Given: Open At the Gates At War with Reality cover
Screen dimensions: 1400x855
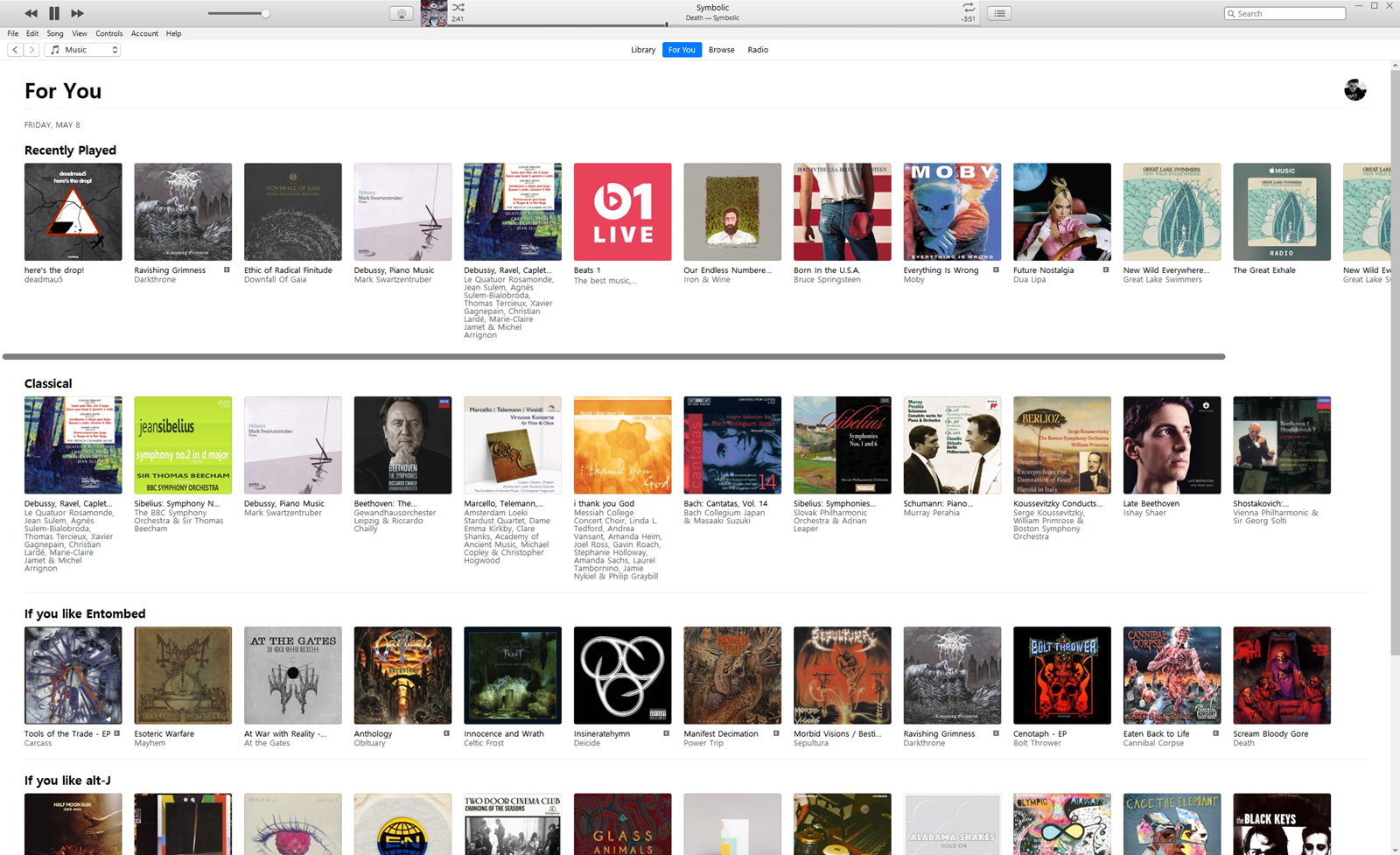Looking at the screenshot, I should (x=293, y=676).
